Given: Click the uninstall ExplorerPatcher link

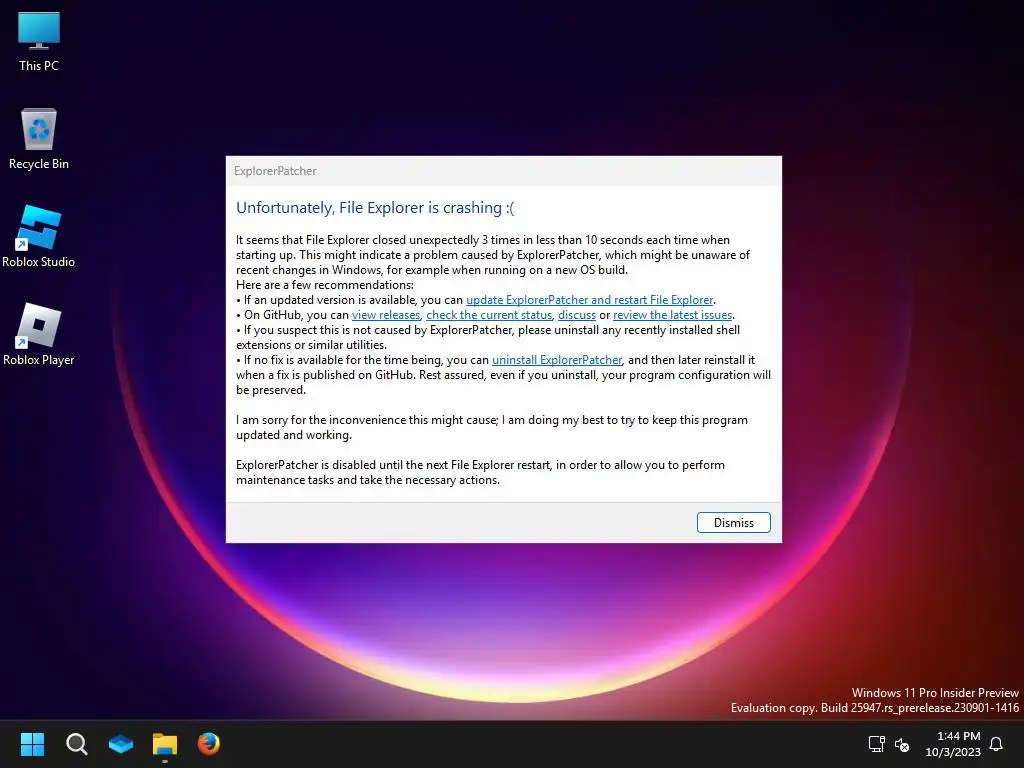Looking at the screenshot, I should point(557,360).
